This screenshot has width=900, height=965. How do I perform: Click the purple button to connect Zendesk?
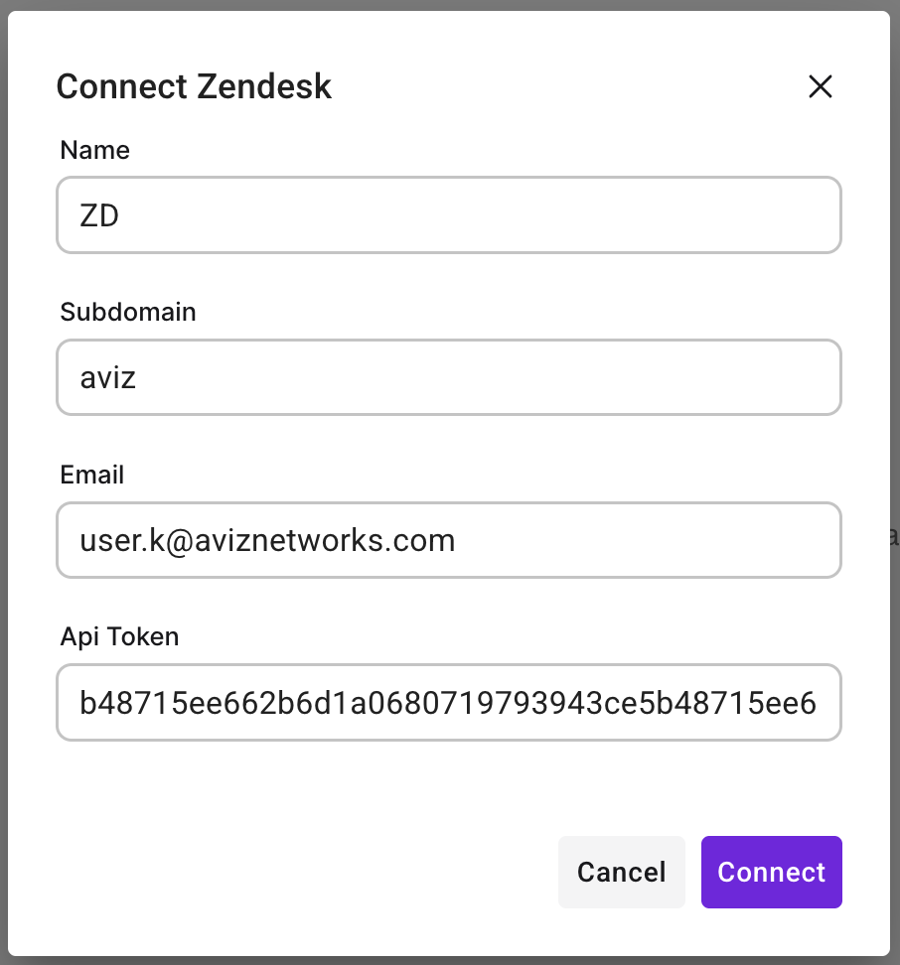771,872
